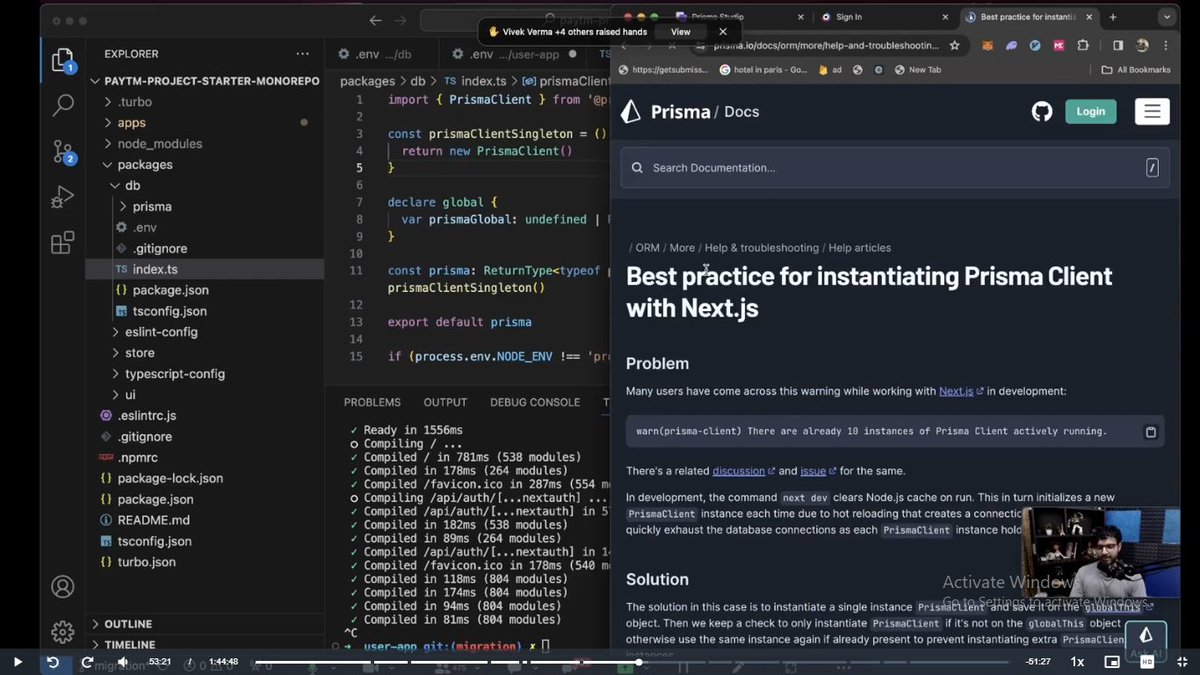Open the .env .../user-app editor tab
This screenshot has height=675, width=1200.
click(513, 54)
